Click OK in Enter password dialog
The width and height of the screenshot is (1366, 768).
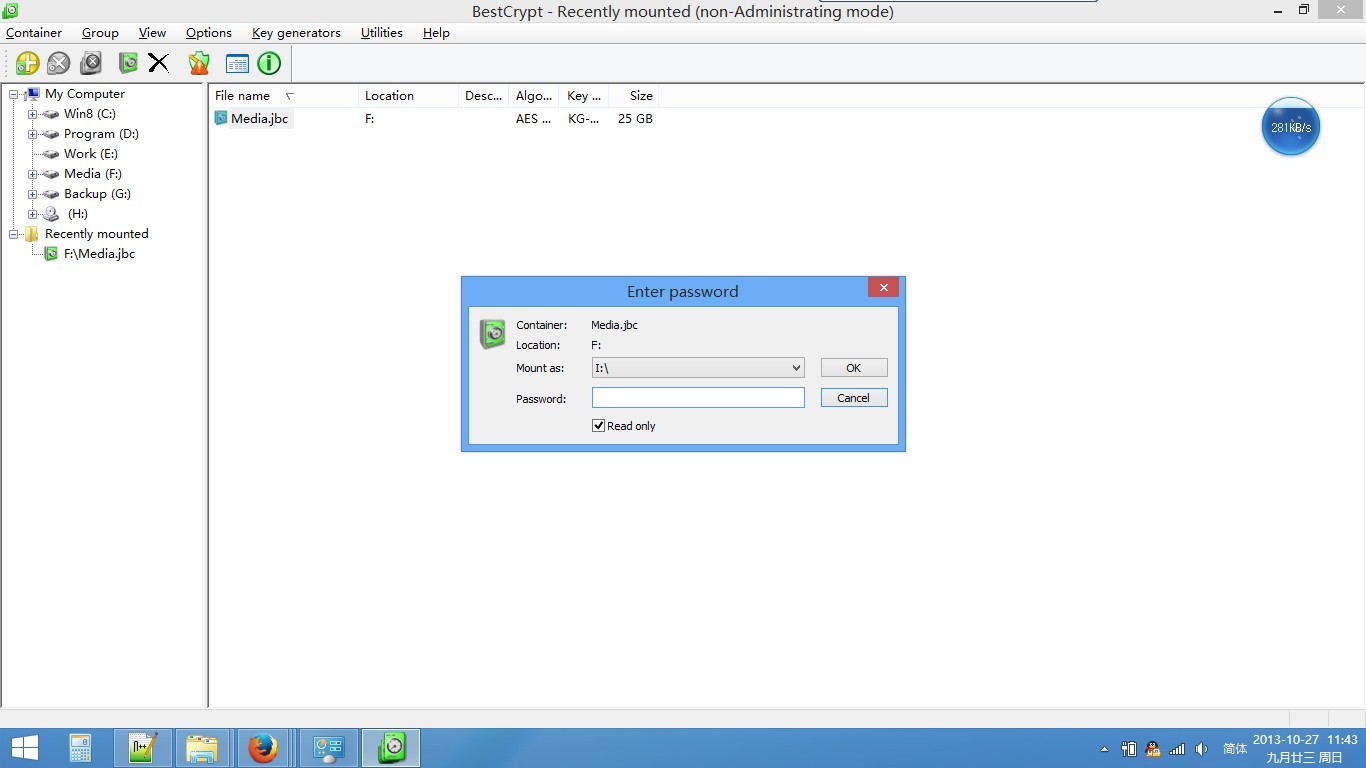click(x=854, y=368)
